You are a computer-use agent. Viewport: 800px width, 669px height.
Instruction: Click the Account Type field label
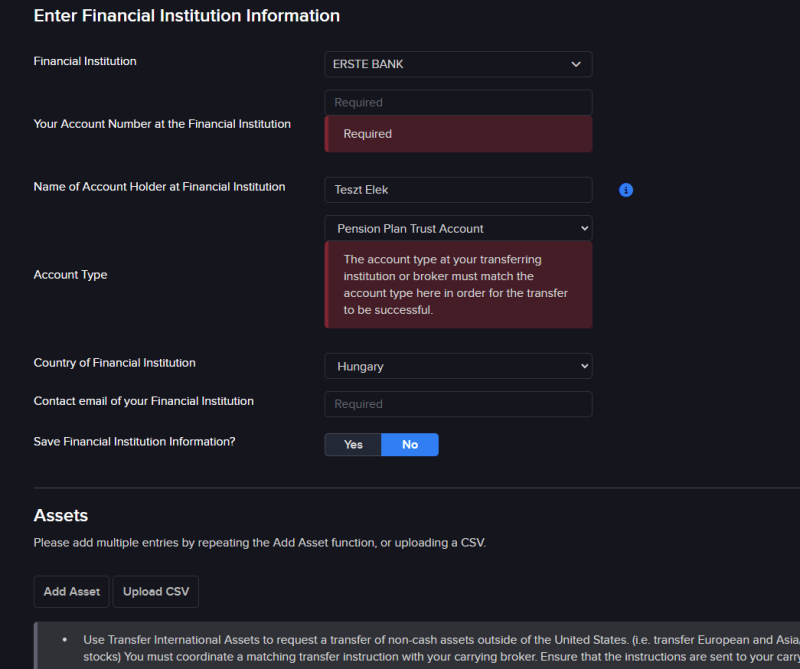[71, 275]
